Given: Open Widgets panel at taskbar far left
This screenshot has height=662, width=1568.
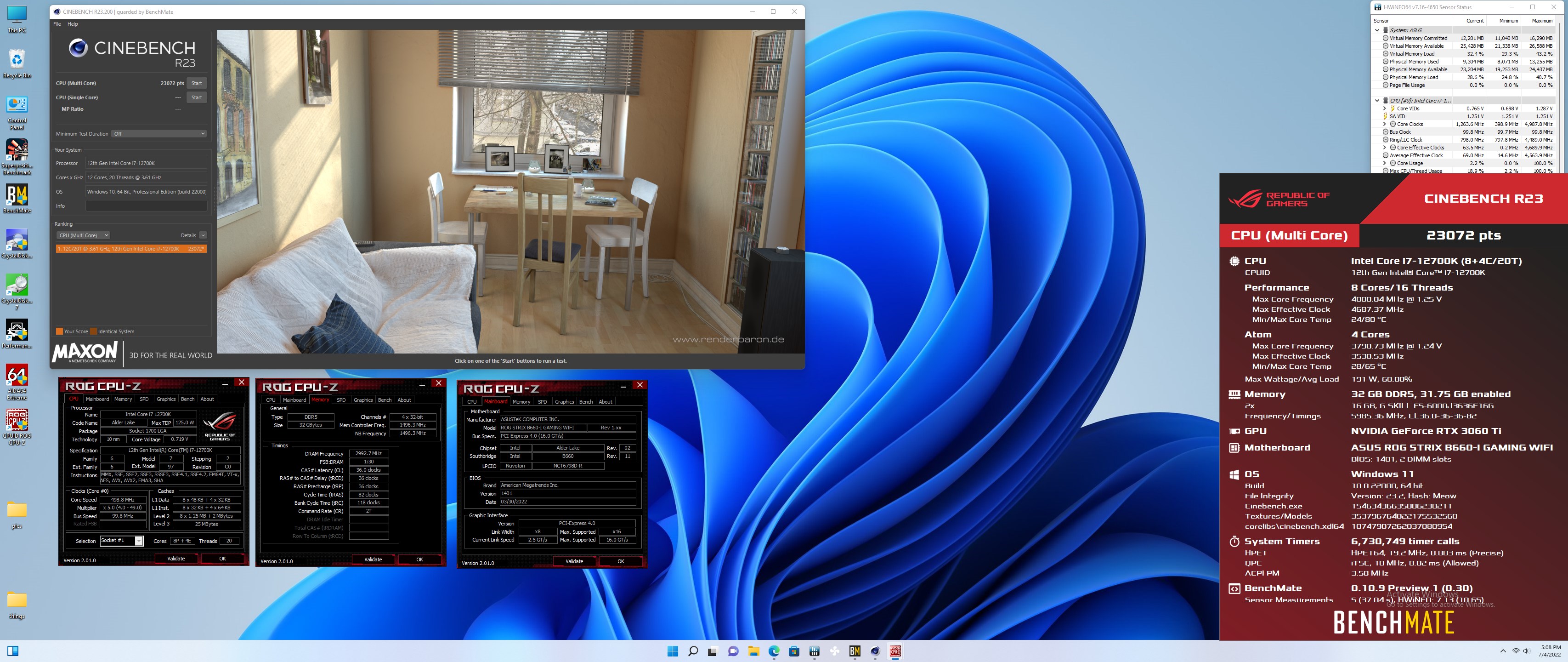Looking at the screenshot, I should [x=13, y=651].
